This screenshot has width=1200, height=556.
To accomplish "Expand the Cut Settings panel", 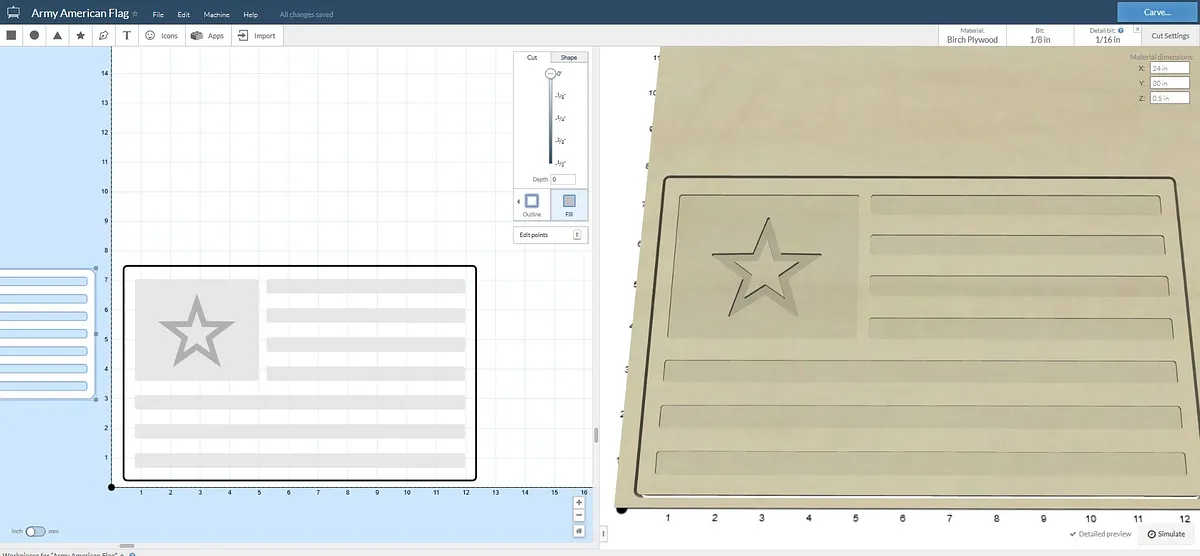I will (x=1169, y=35).
